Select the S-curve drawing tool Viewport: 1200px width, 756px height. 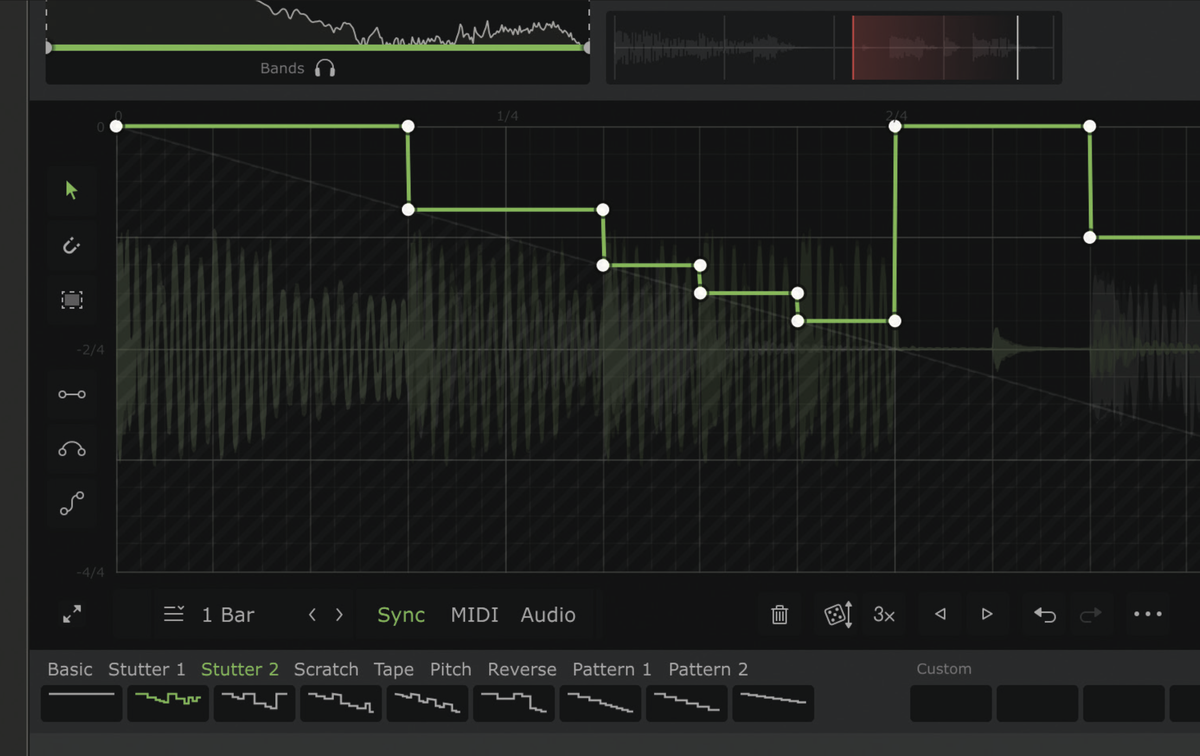point(72,503)
